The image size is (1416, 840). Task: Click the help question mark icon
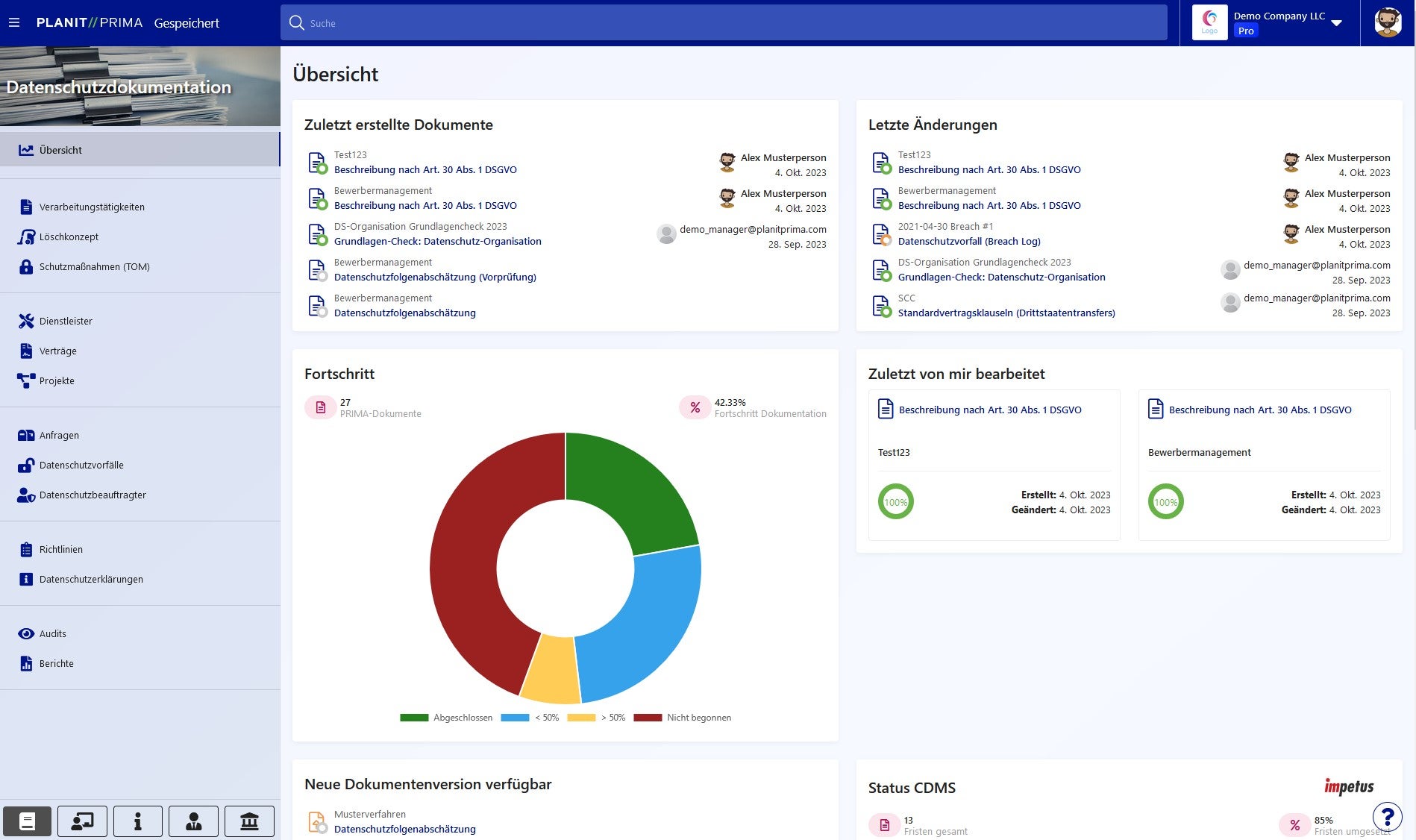tap(1387, 817)
